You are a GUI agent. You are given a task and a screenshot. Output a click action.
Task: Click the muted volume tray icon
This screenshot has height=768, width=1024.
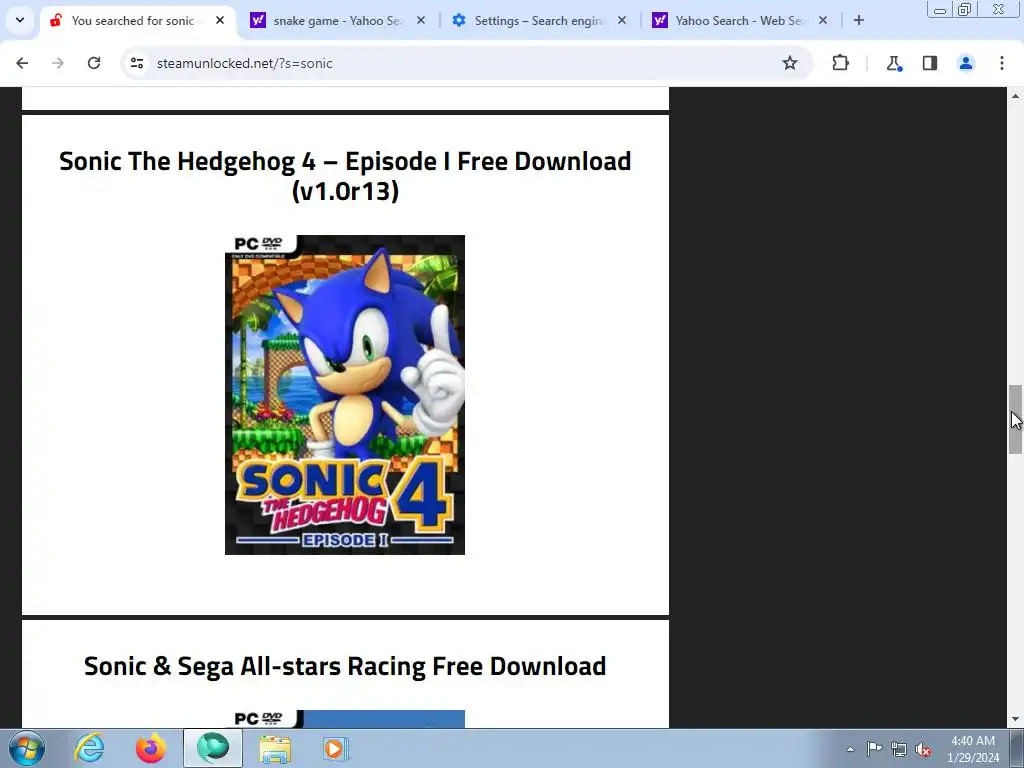pyautogui.click(x=923, y=749)
